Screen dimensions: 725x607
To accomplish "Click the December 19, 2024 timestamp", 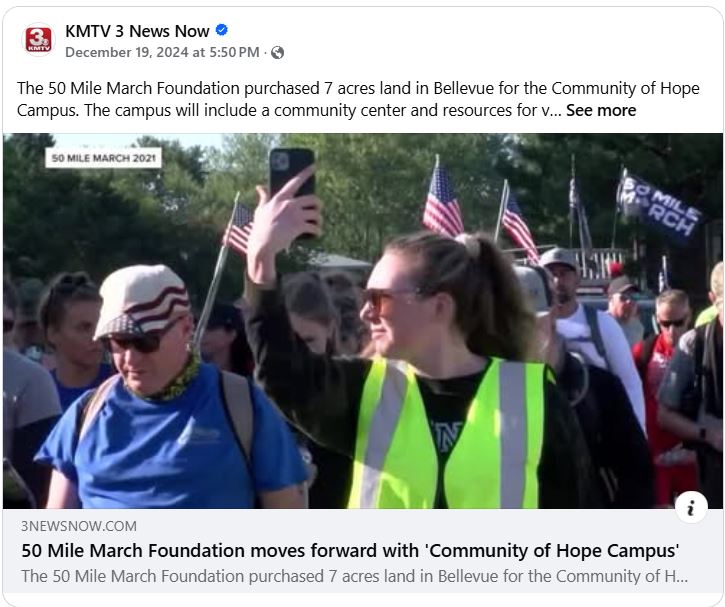I will [x=162, y=52].
